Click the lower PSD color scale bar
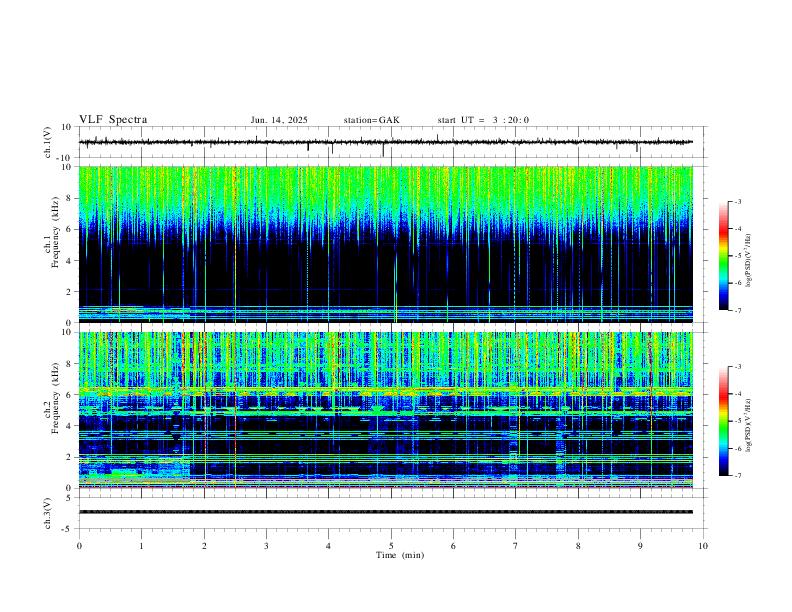This screenshot has height=612, width=792. [x=723, y=421]
